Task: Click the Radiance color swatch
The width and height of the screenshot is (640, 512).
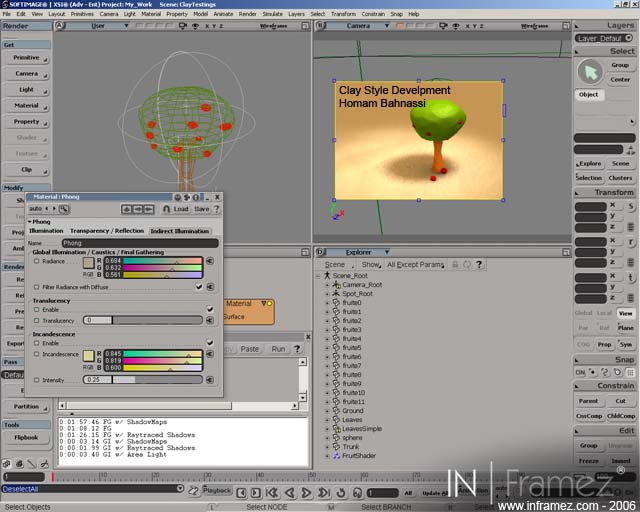Action: point(88,263)
